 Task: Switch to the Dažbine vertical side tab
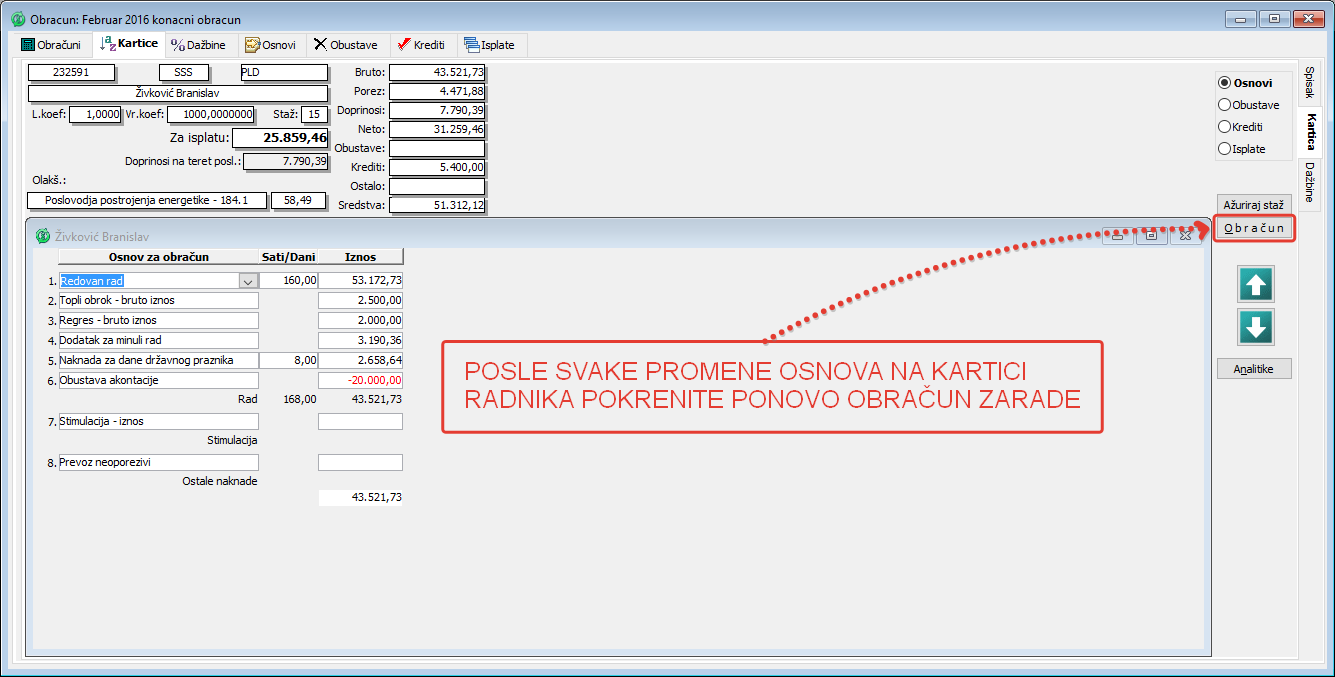[1309, 181]
